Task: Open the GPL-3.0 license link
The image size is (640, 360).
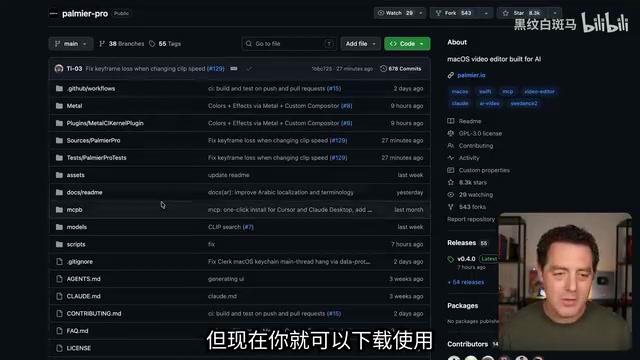Action: pyautogui.click(x=480, y=133)
